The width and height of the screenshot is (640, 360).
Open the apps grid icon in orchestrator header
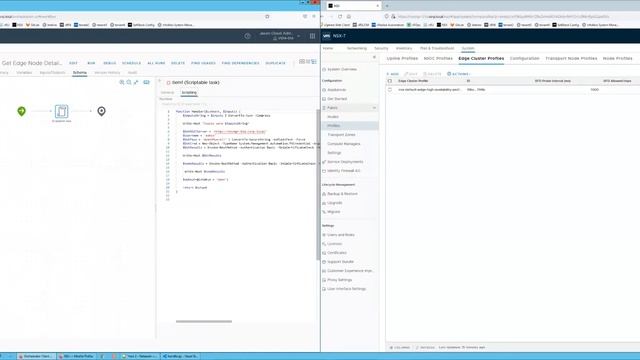(312, 36)
